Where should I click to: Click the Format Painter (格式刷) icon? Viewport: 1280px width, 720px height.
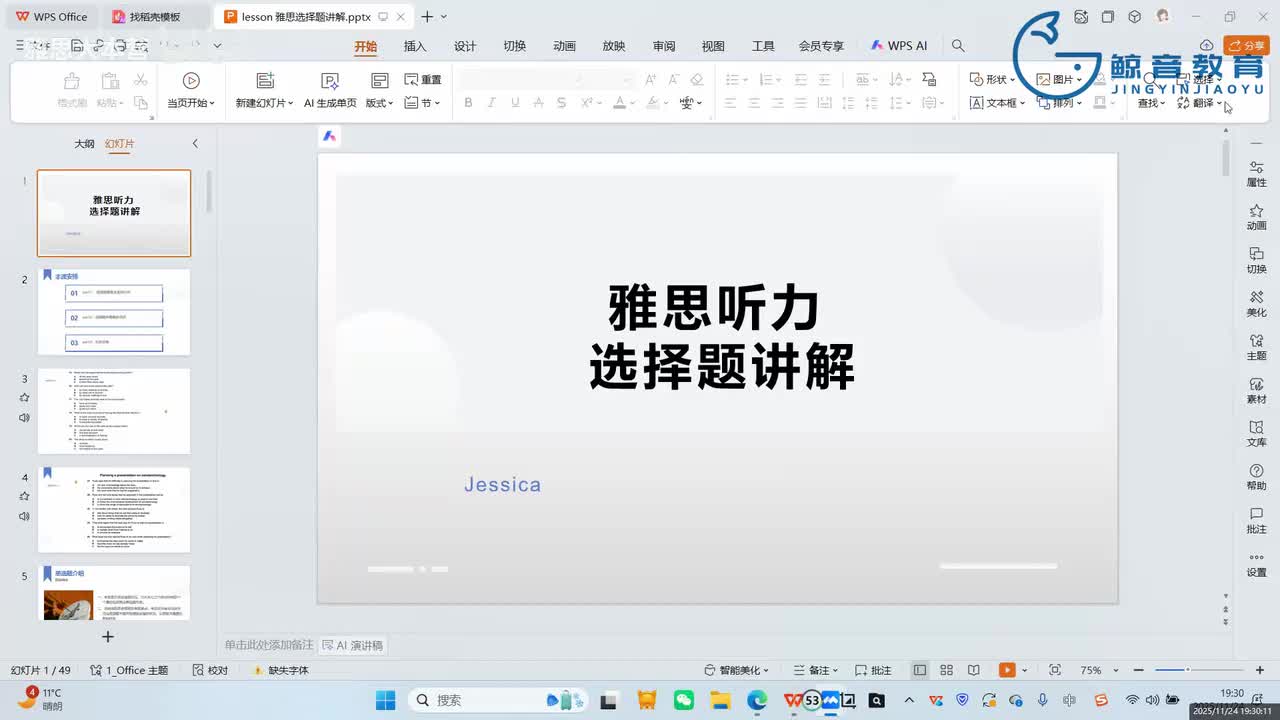click(71, 81)
